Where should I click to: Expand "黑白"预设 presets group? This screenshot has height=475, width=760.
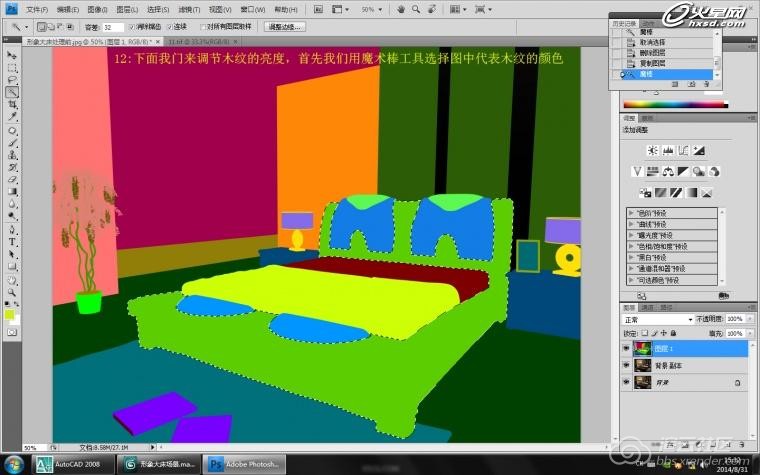point(631,257)
